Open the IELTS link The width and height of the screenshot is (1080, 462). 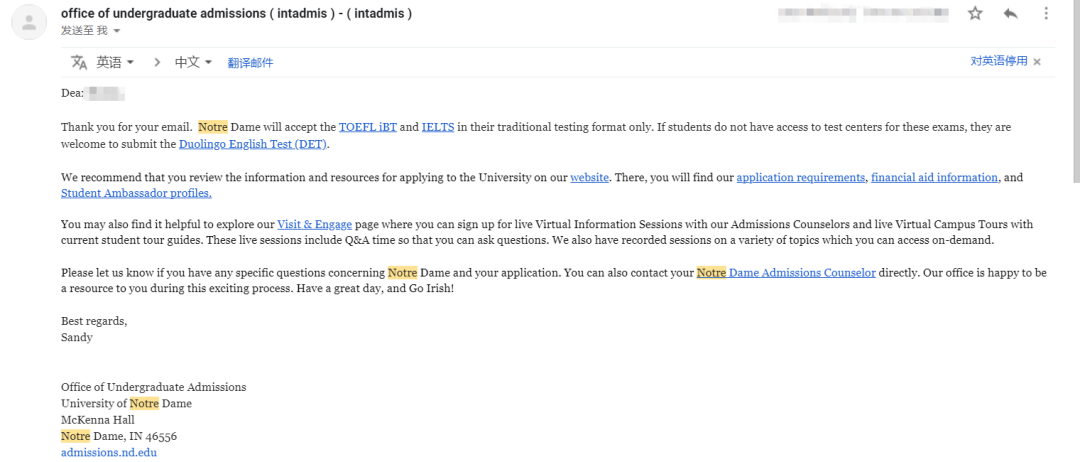coord(437,127)
